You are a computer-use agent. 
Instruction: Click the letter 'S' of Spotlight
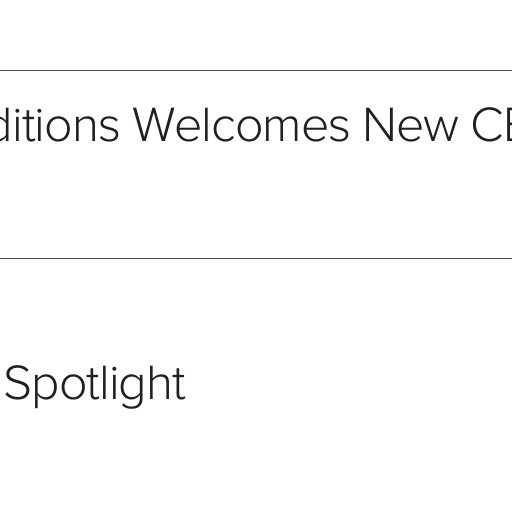17,383
